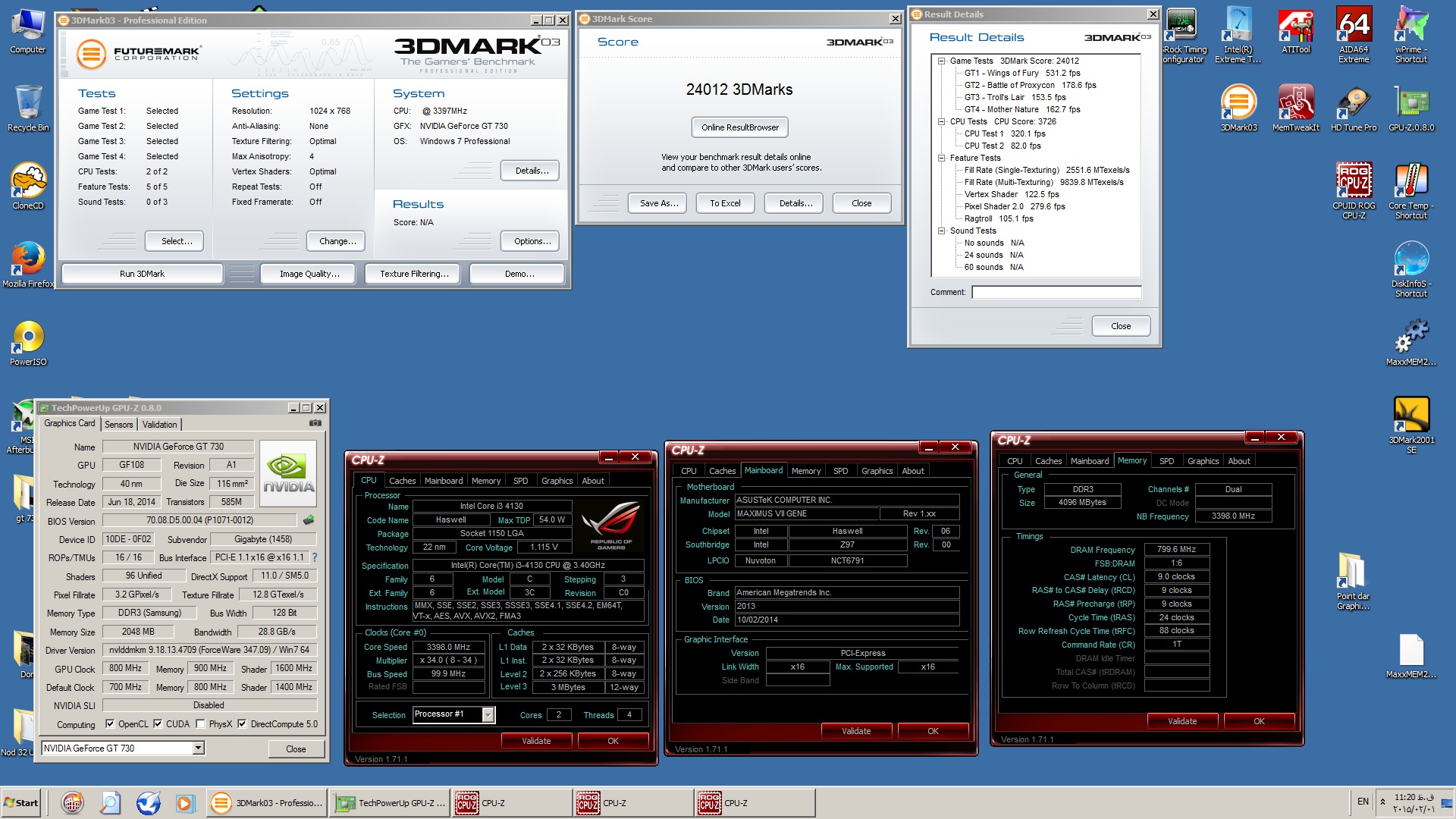Viewport: 1456px width, 819px height.
Task: Open the Point dar Graphi folder icon
Action: pos(1354,581)
